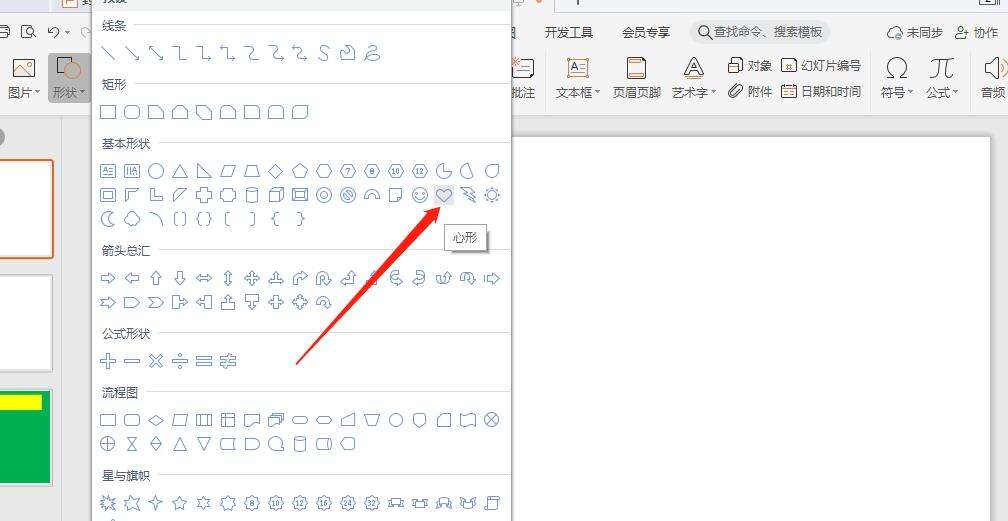Select the straight line shape
Screen dimensions: 1008x521
(x=108, y=53)
